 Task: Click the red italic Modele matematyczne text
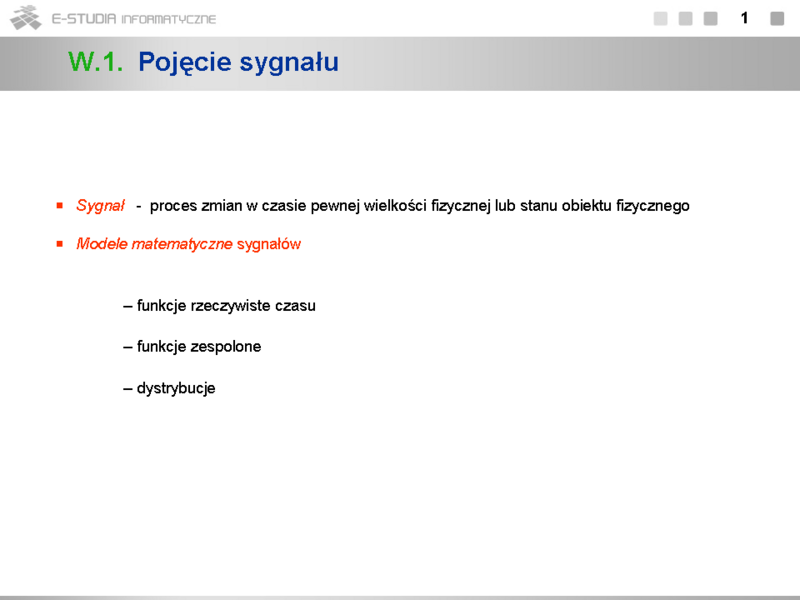[154, 244]
